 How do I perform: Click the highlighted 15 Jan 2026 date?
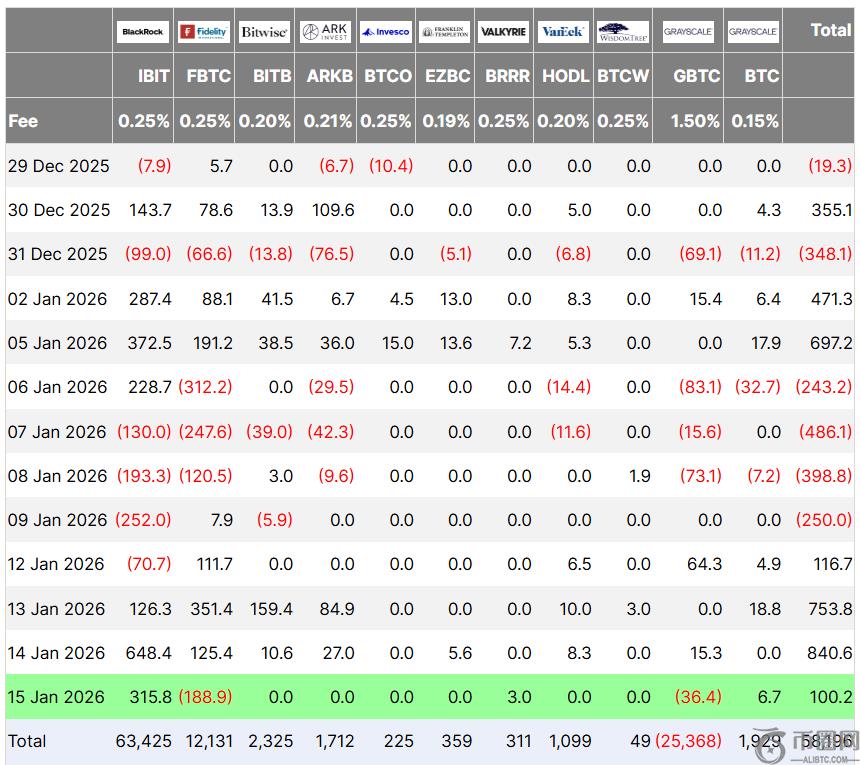click(56, 697)
